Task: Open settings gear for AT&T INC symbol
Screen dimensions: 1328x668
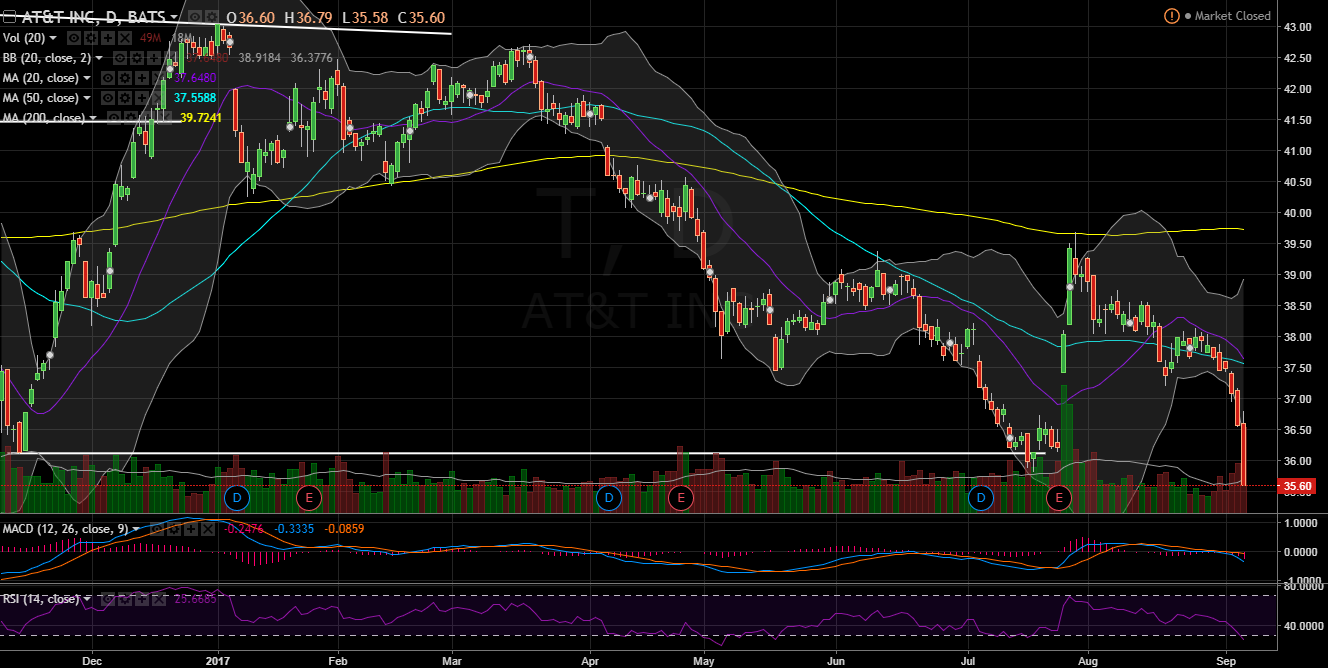Action: [214, 17]
